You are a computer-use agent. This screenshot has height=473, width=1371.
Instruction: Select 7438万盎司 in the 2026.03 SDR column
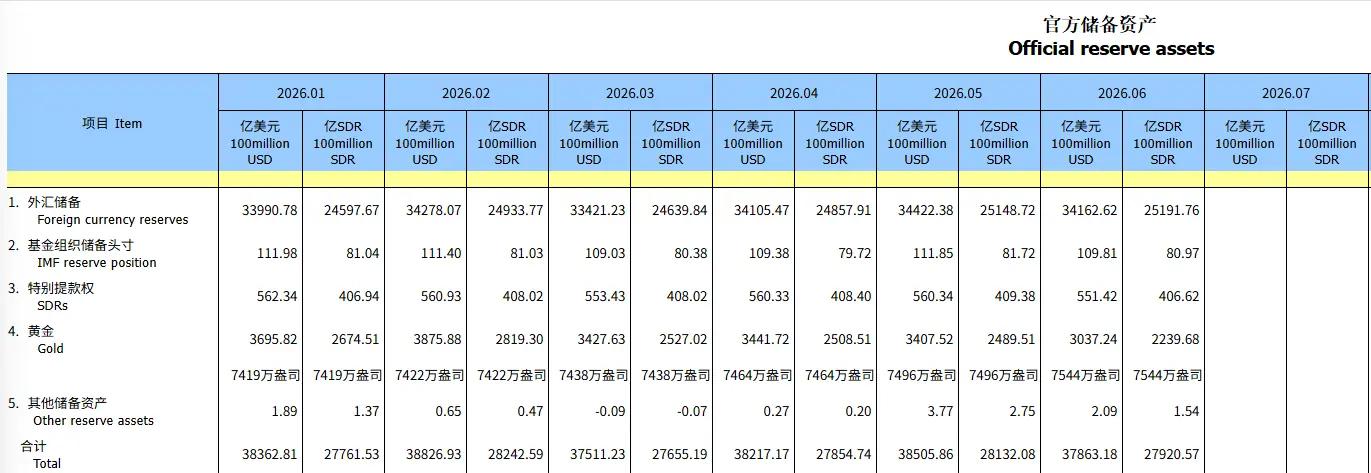click(675, 376)
